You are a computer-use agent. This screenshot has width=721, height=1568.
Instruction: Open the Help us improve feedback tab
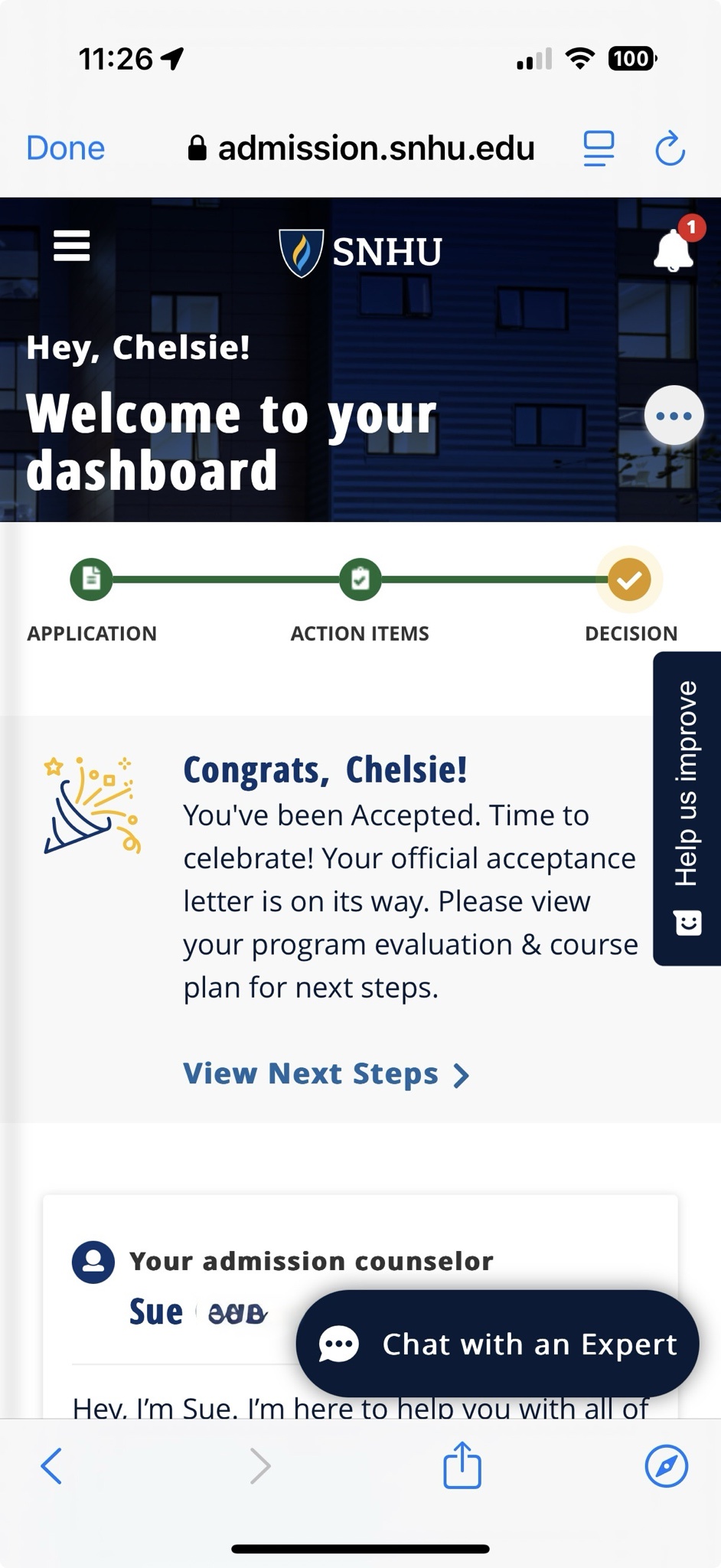(x=687, y=808)
